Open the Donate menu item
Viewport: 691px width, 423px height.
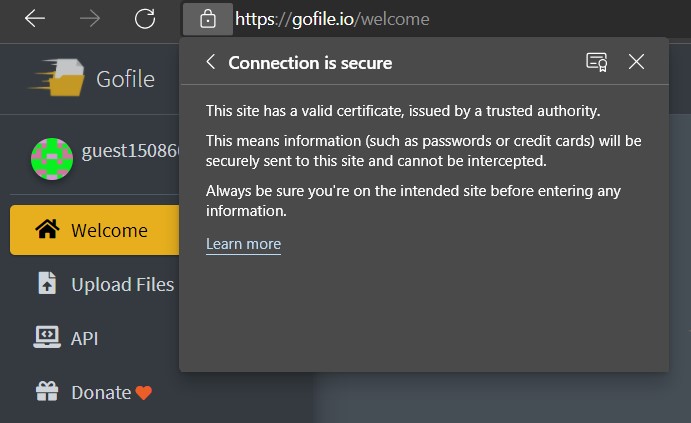(95, 392)
